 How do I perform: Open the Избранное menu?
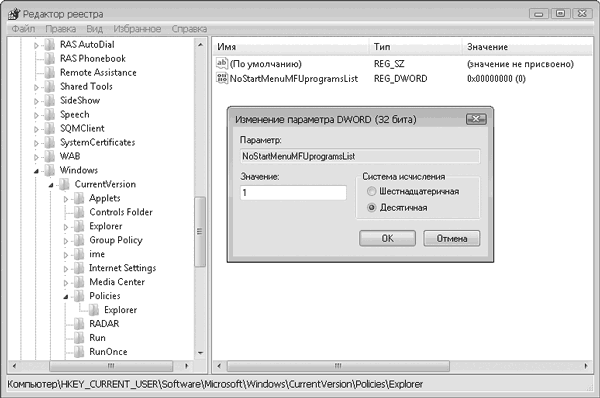pyautogui.click(x=137, y=29)
